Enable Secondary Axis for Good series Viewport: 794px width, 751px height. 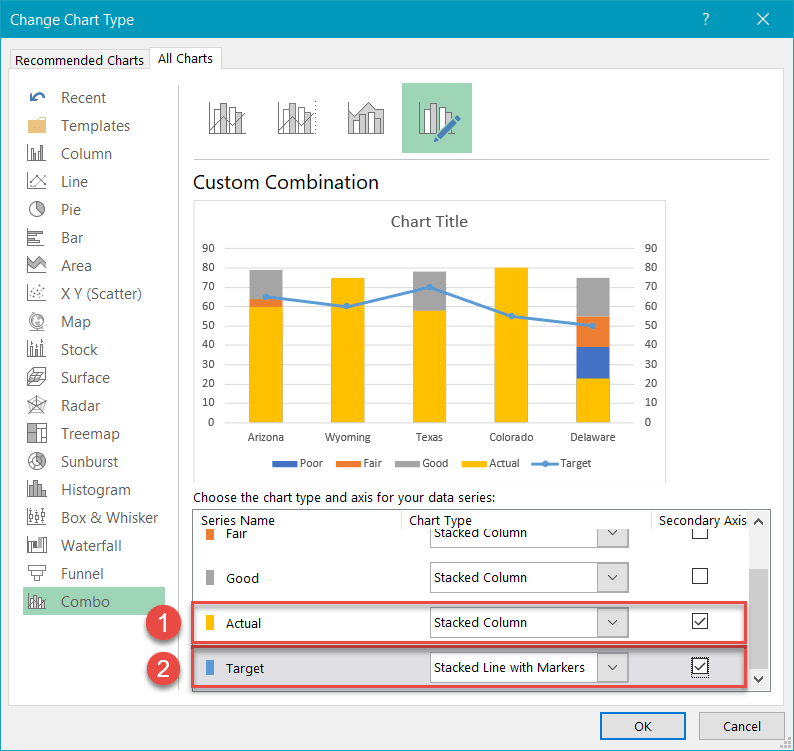pos(700,577)
